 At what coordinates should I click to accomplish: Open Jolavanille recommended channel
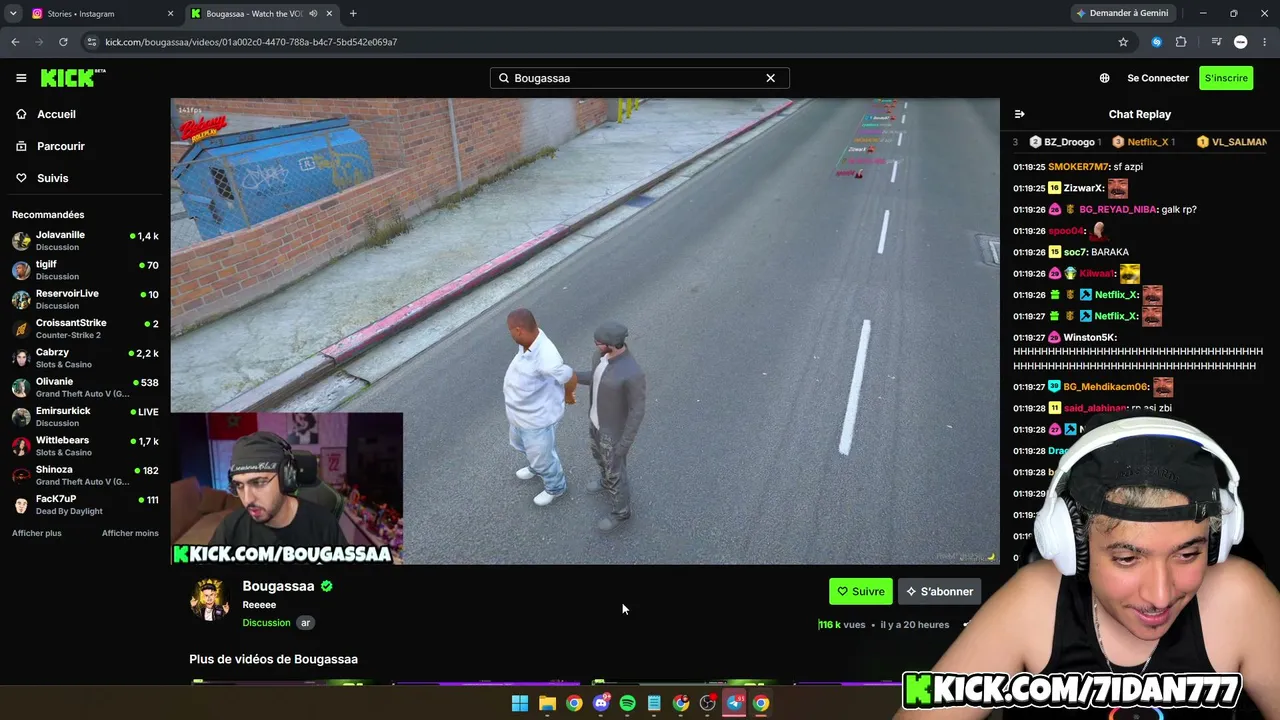point(85,241)
